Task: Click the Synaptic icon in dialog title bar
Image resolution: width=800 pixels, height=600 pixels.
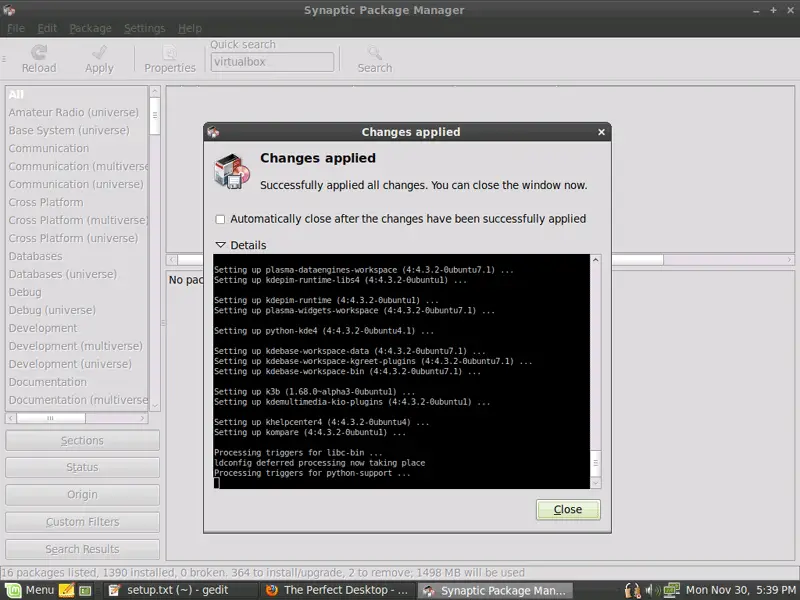Action: coord(213,132)
